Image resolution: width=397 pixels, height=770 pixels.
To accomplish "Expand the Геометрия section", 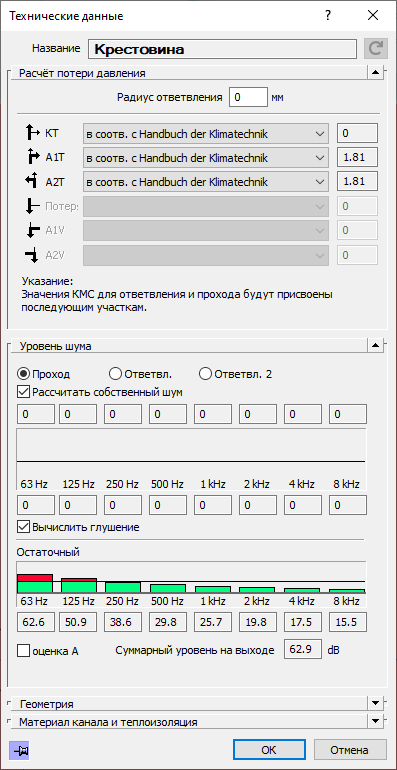I will [375, 703].
